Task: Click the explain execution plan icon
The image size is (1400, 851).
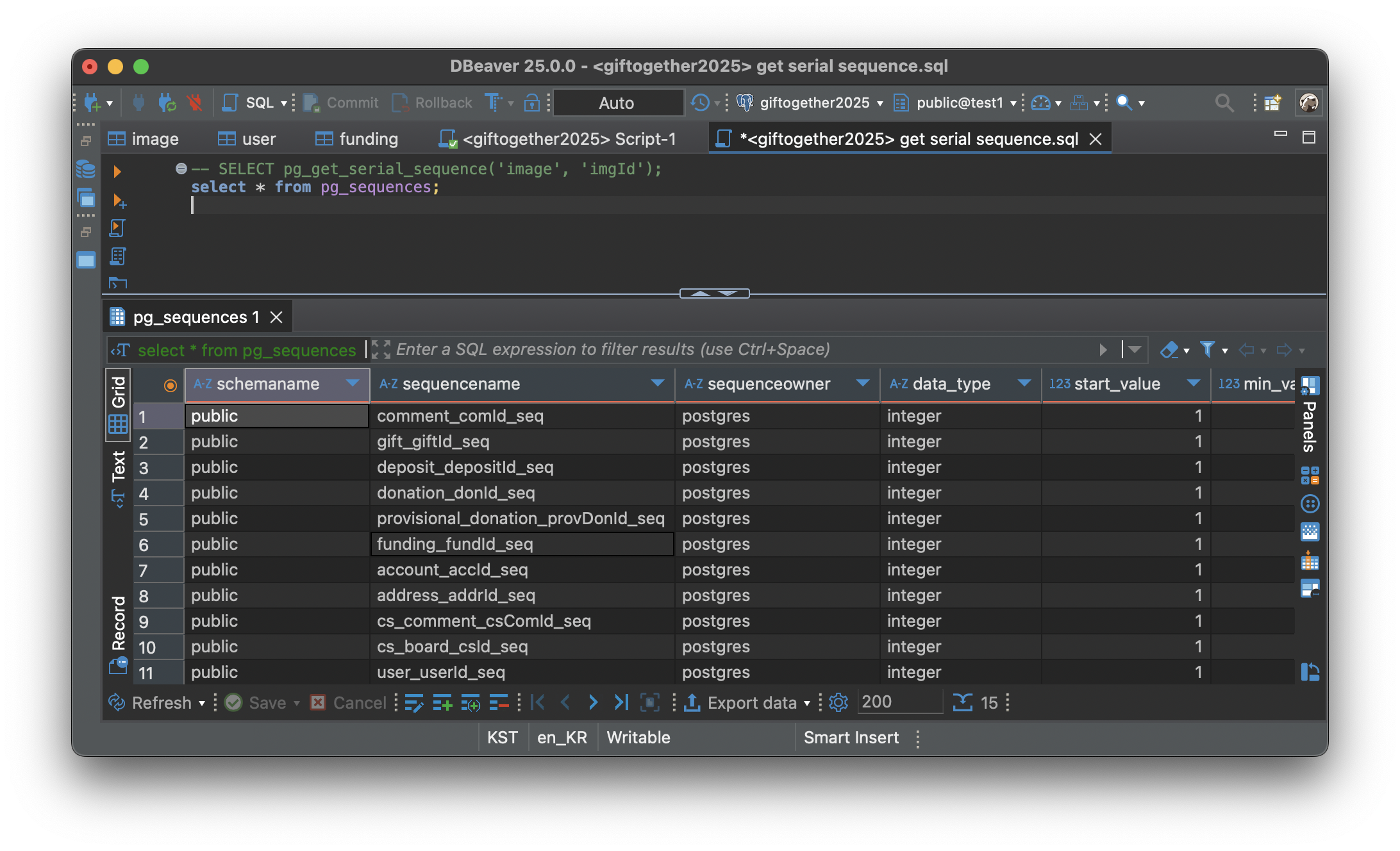Action: 117,256
